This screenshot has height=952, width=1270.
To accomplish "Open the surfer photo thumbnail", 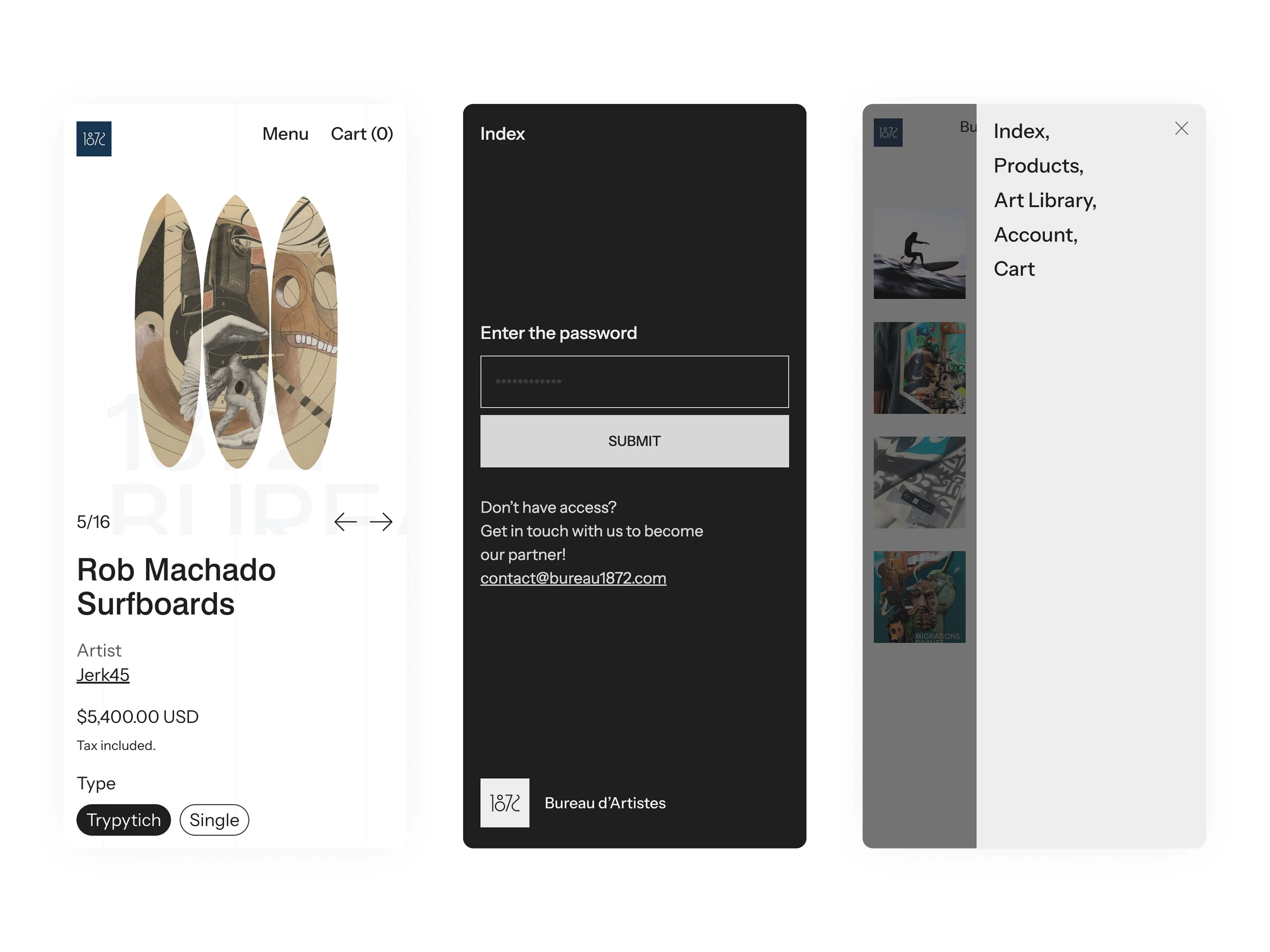I will tap(919, 253).
